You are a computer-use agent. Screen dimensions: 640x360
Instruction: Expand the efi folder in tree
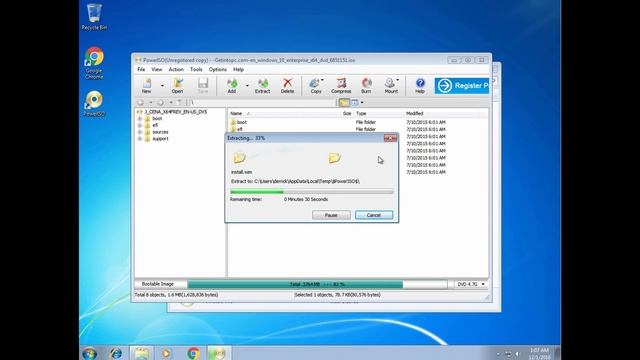140,125
